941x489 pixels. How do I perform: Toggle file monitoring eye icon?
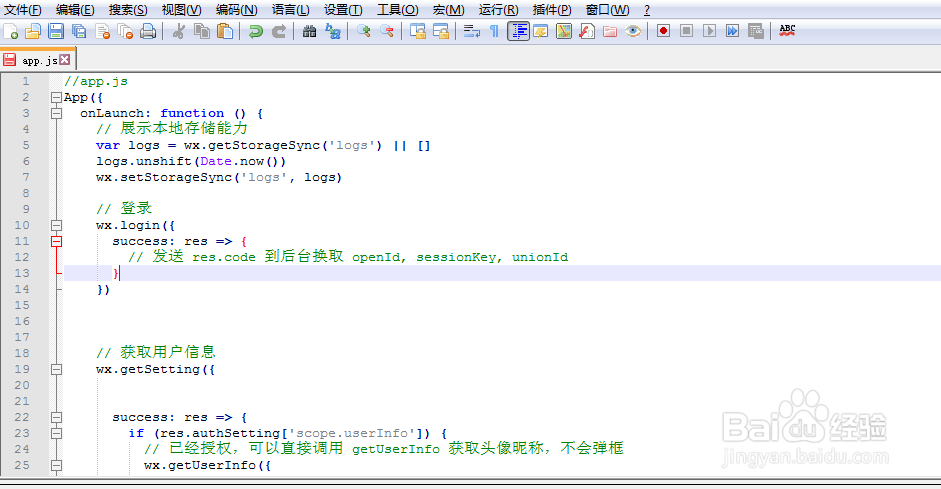point(633,31)
